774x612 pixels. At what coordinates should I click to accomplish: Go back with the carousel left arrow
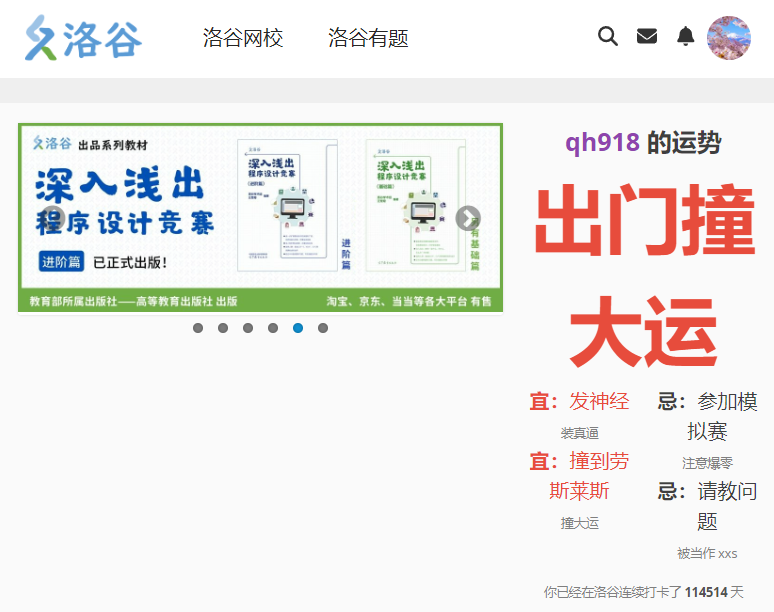pyautogui.click(x=53, y=218)
